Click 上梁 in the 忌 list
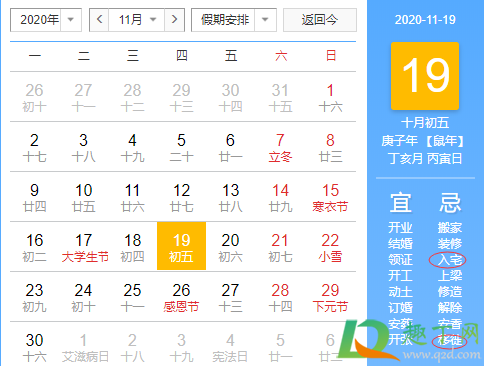 click(450, 276)
